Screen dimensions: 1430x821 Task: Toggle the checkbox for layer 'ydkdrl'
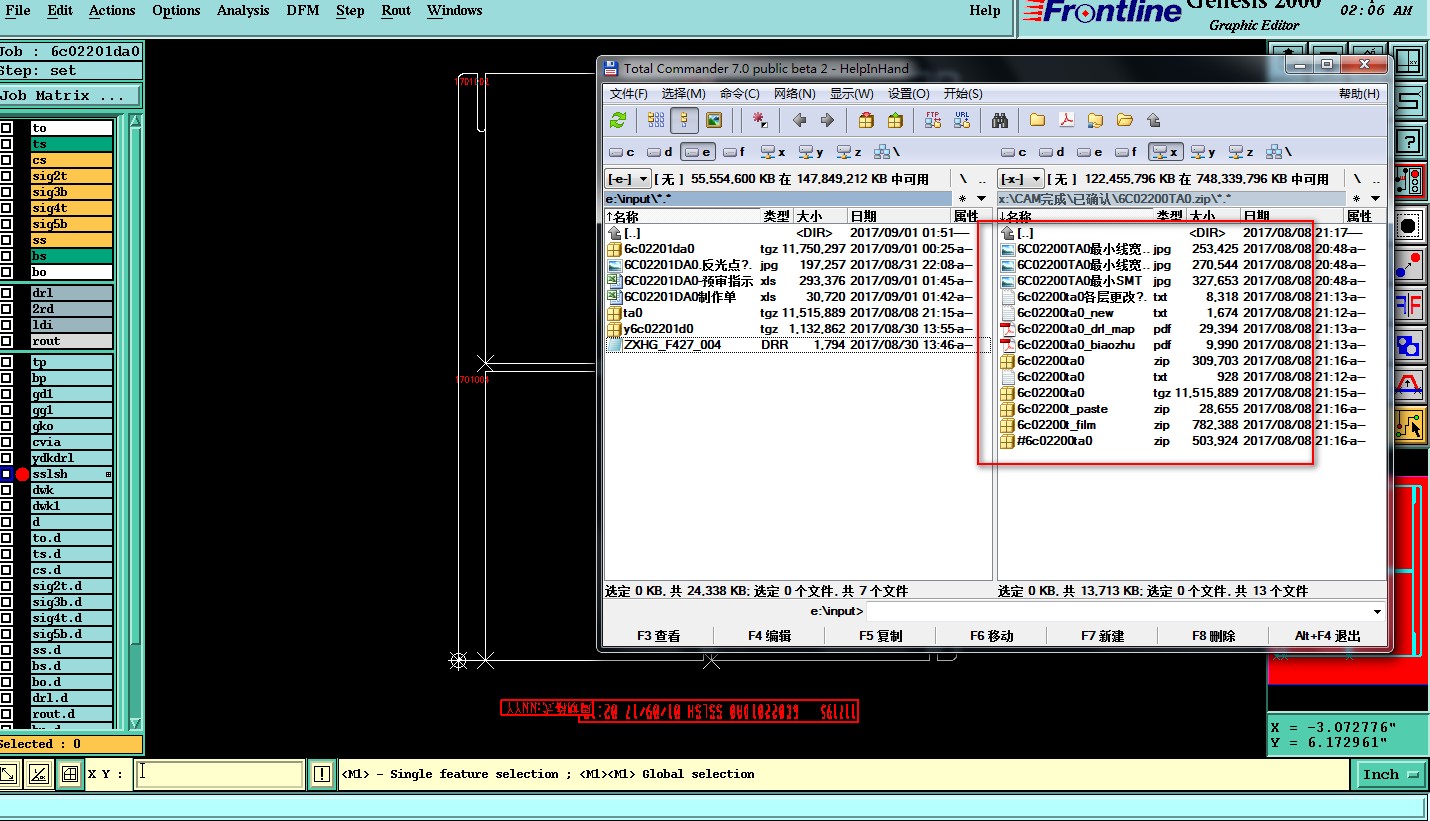coord(6,458)
